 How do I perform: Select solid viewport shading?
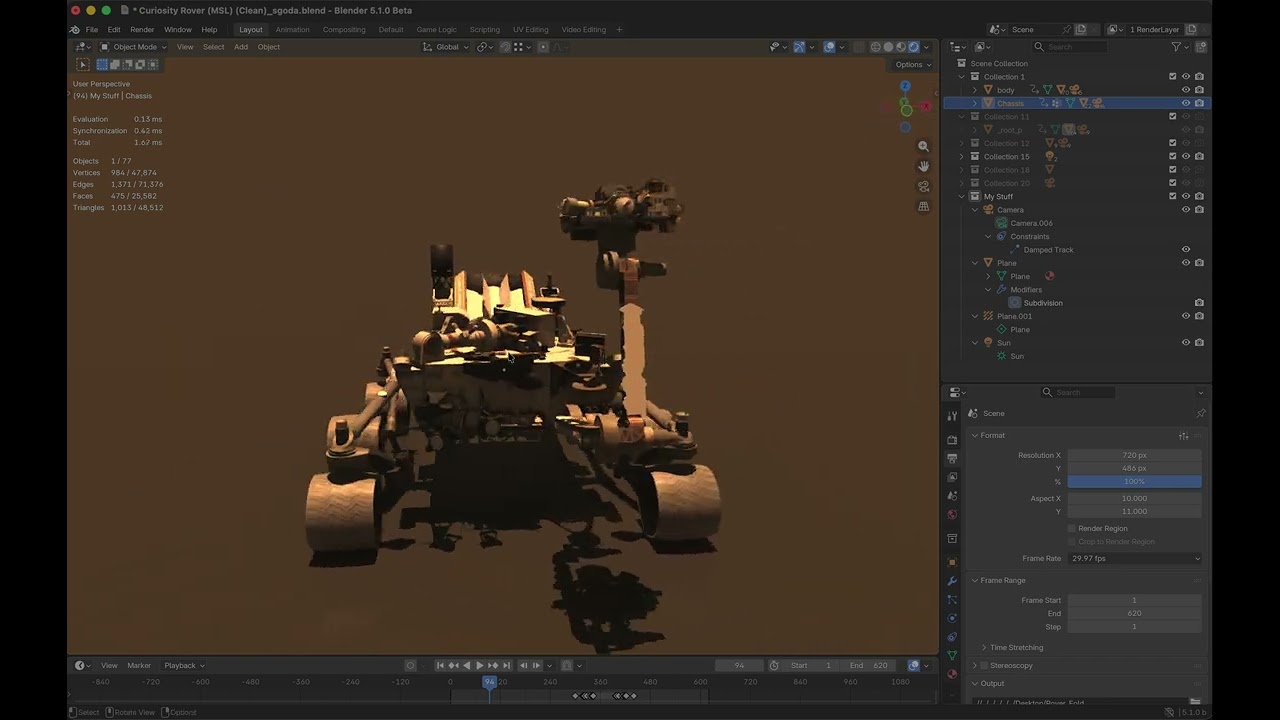point(888,47)
